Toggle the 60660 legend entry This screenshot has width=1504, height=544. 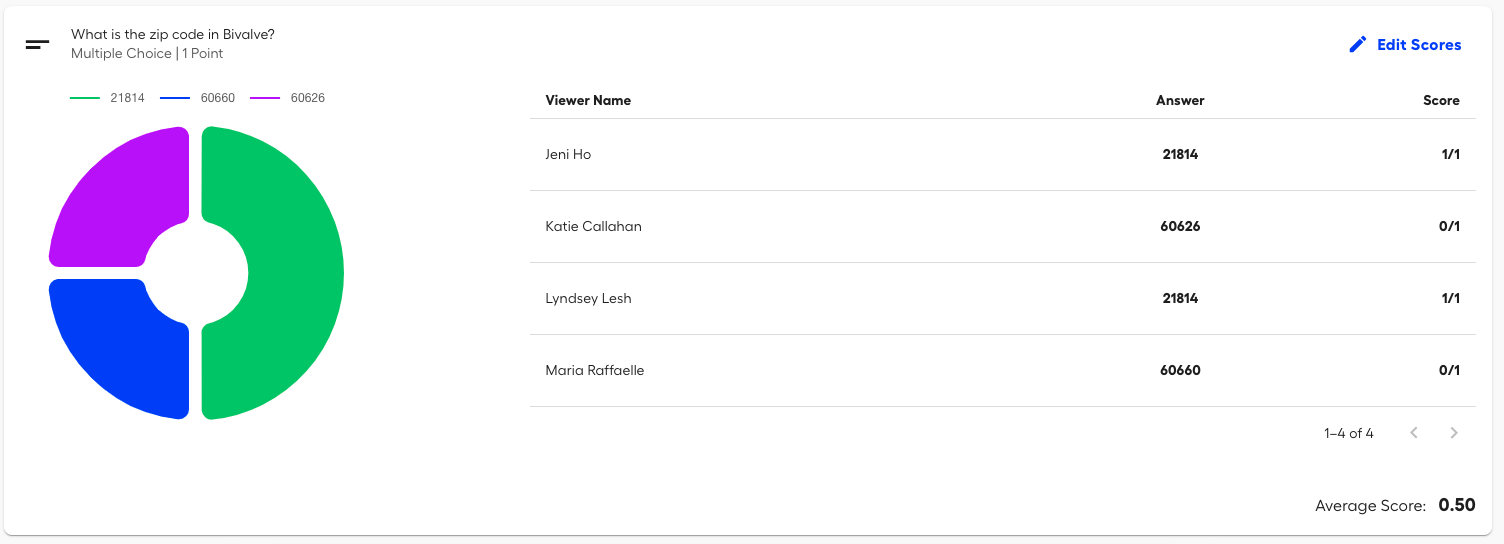(x=198, y=98)
